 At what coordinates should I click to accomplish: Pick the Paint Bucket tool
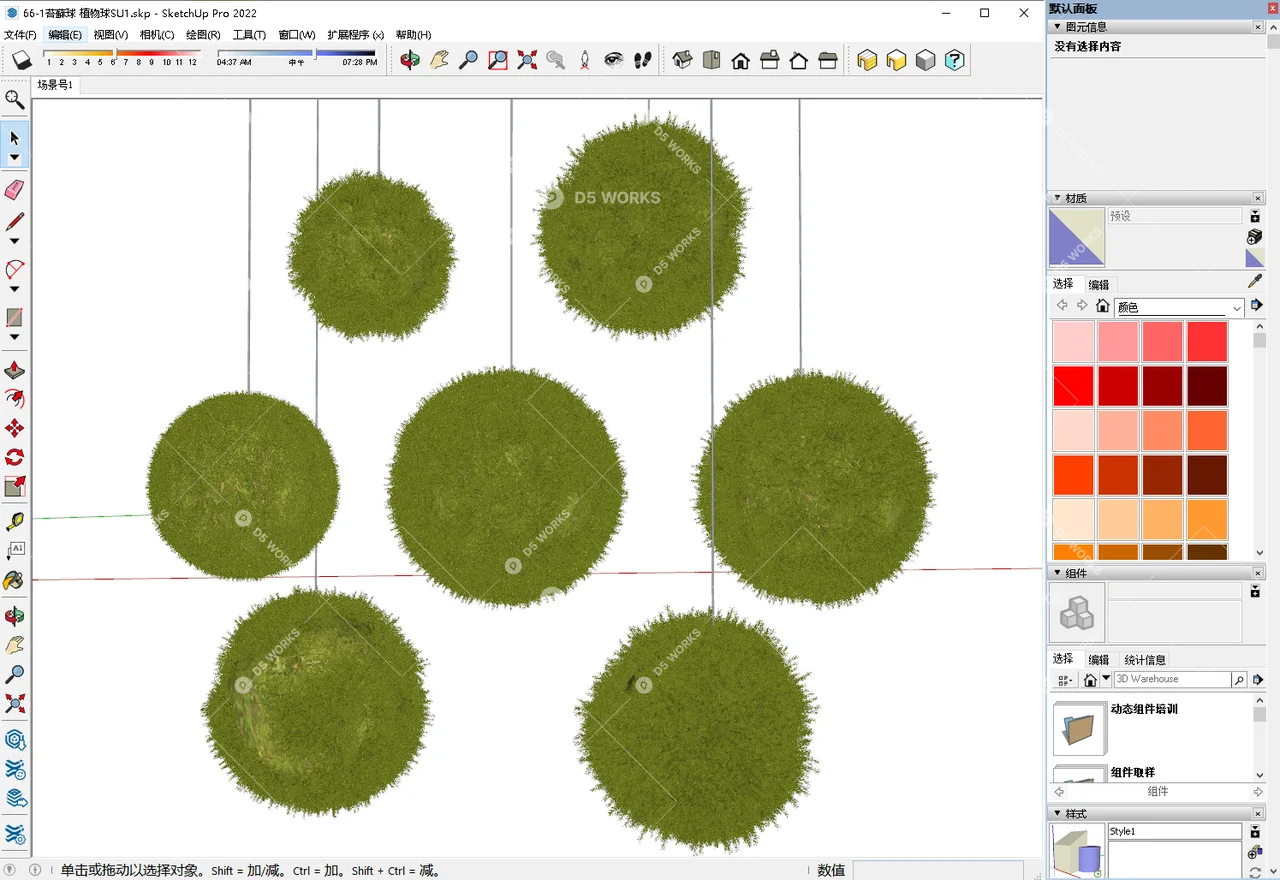(x=14, y=581)
